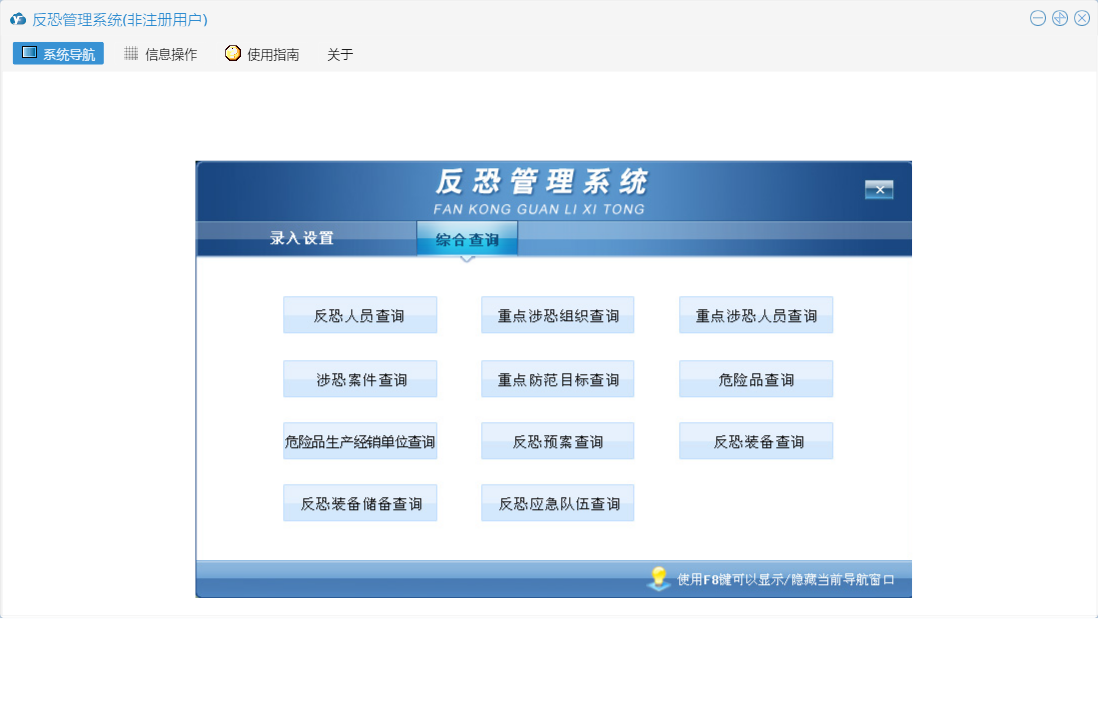Switch to the 录入设置 tab
The width and height of the screenshot is (1098, 719).
coord(302,239)
